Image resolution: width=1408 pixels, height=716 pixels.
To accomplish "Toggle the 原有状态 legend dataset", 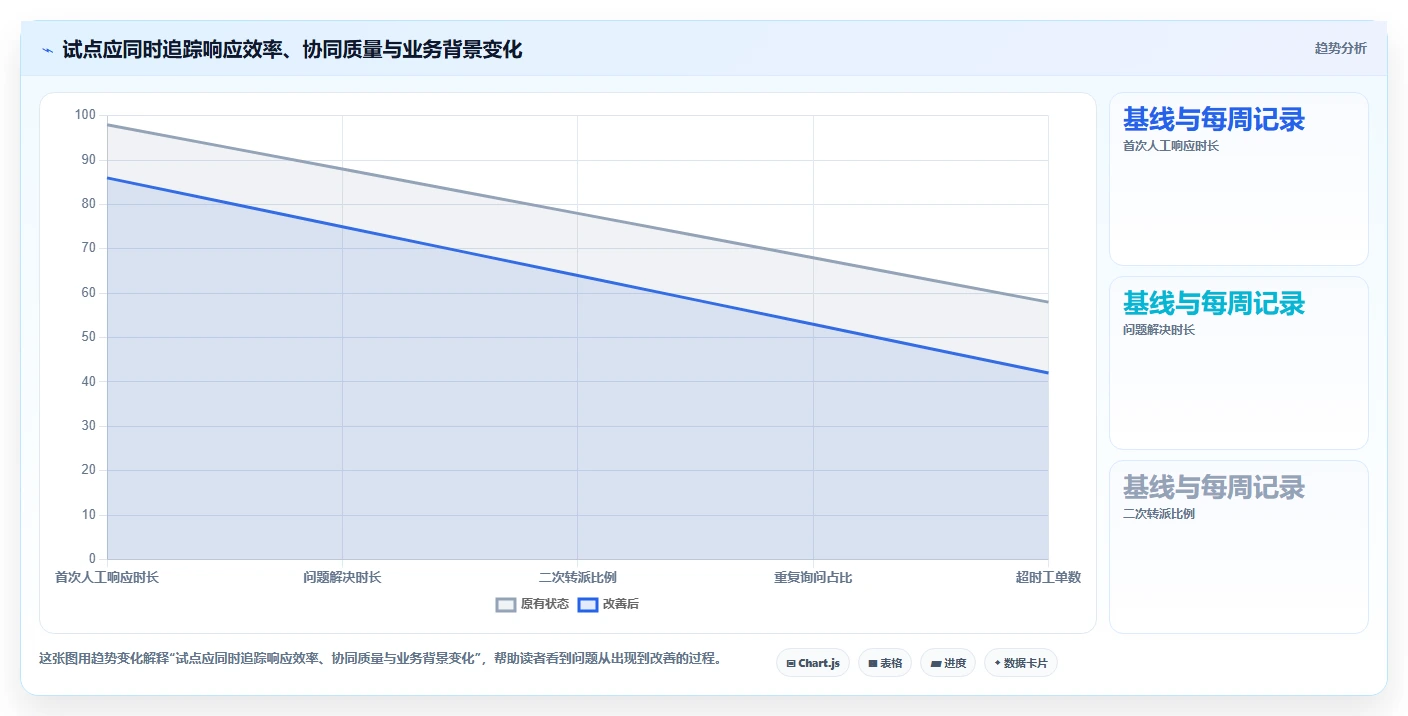I will coord(532,604).
